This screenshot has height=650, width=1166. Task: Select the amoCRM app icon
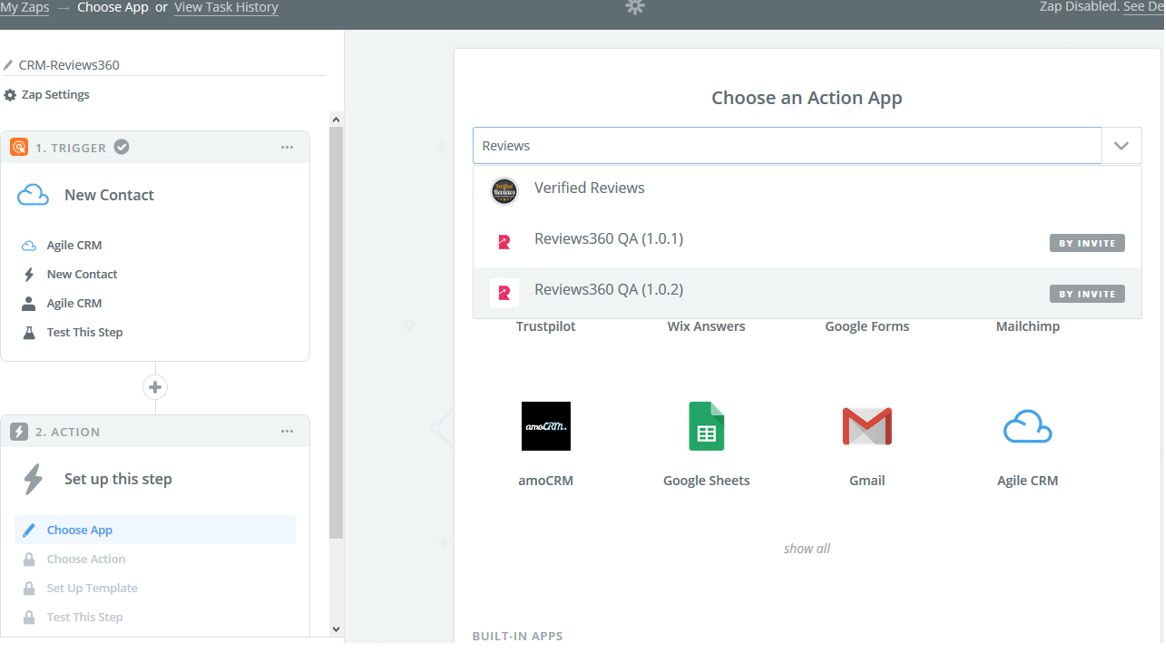pyautogui.click(x=546, y=426)
